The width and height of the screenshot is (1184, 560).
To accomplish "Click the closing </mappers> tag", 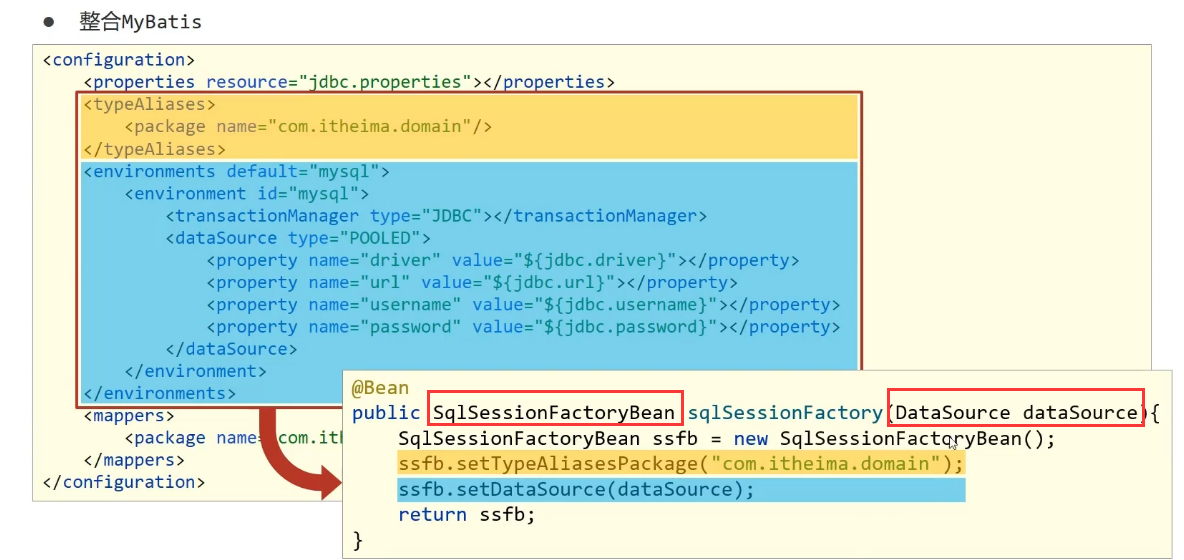I will [x=134, y=460].
